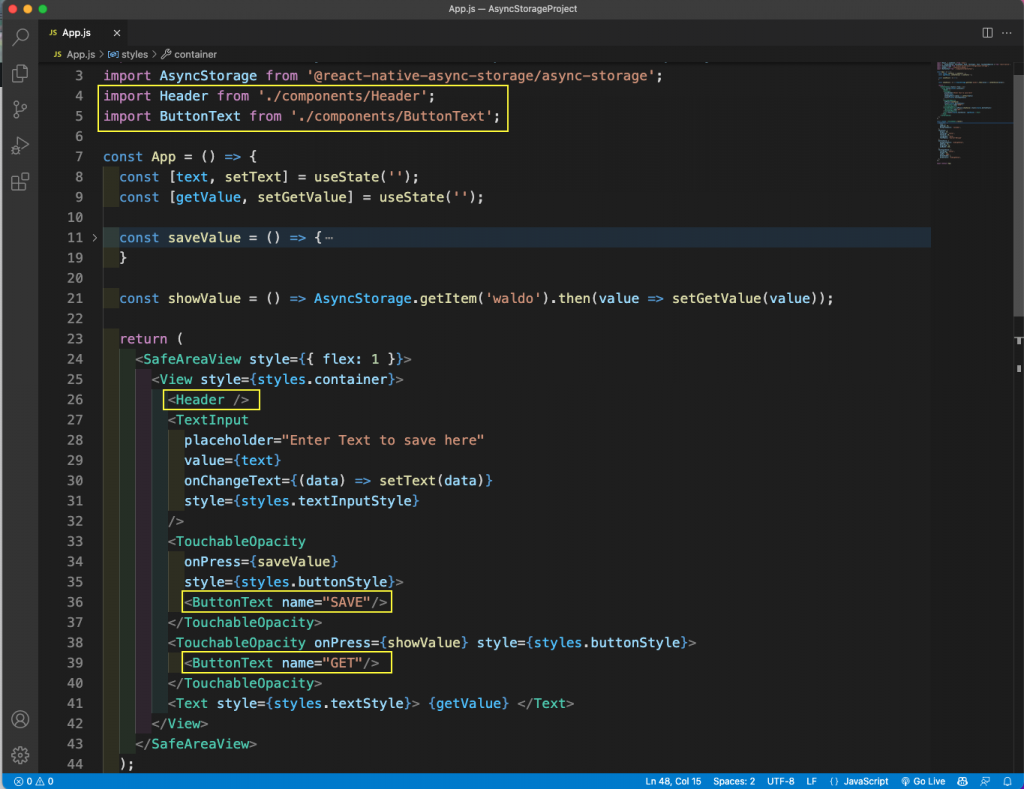Close the App.js tab
Screen dimensions: 1024x789
[117, 33]
